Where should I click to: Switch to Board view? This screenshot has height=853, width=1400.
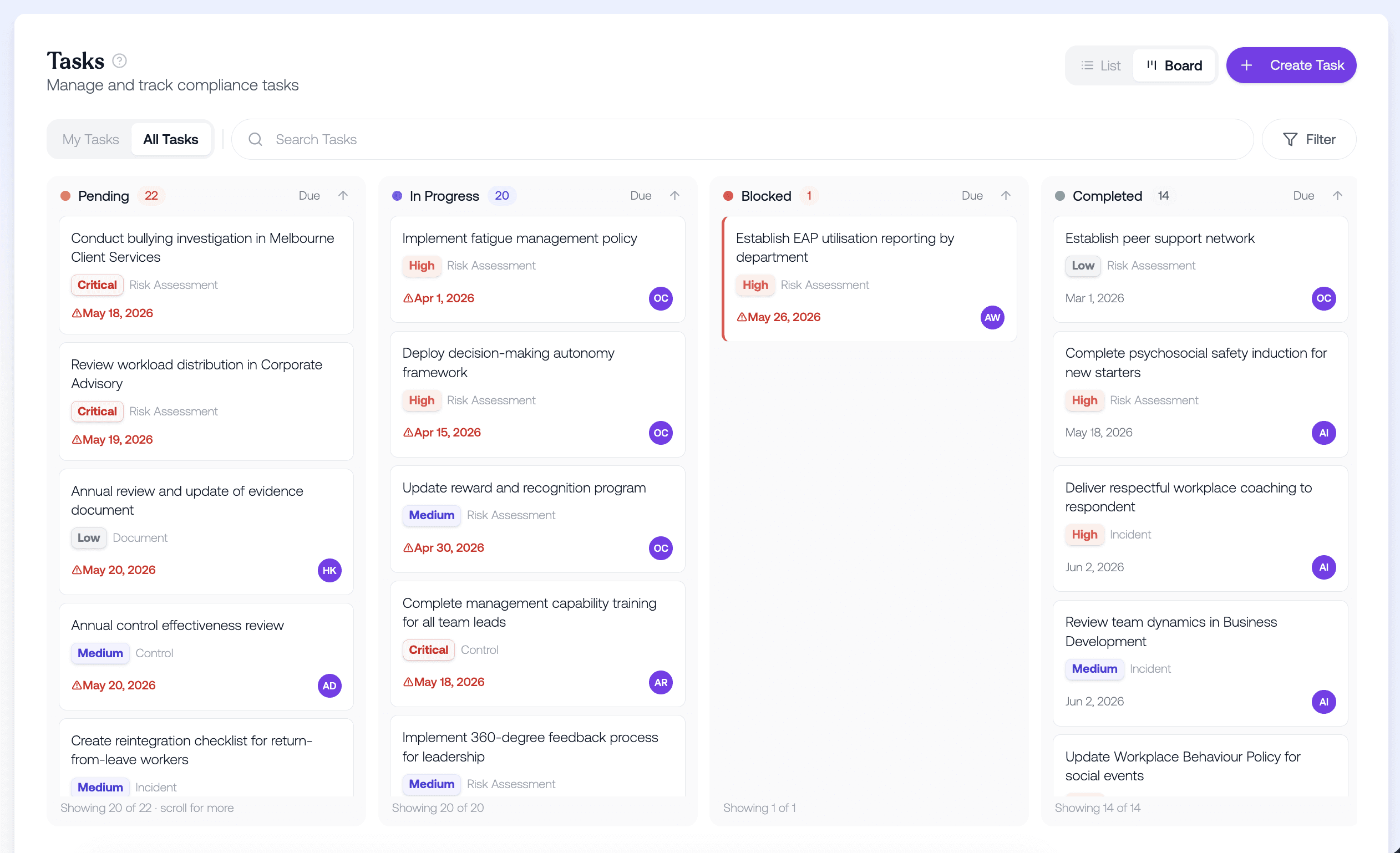point(1174,65)
